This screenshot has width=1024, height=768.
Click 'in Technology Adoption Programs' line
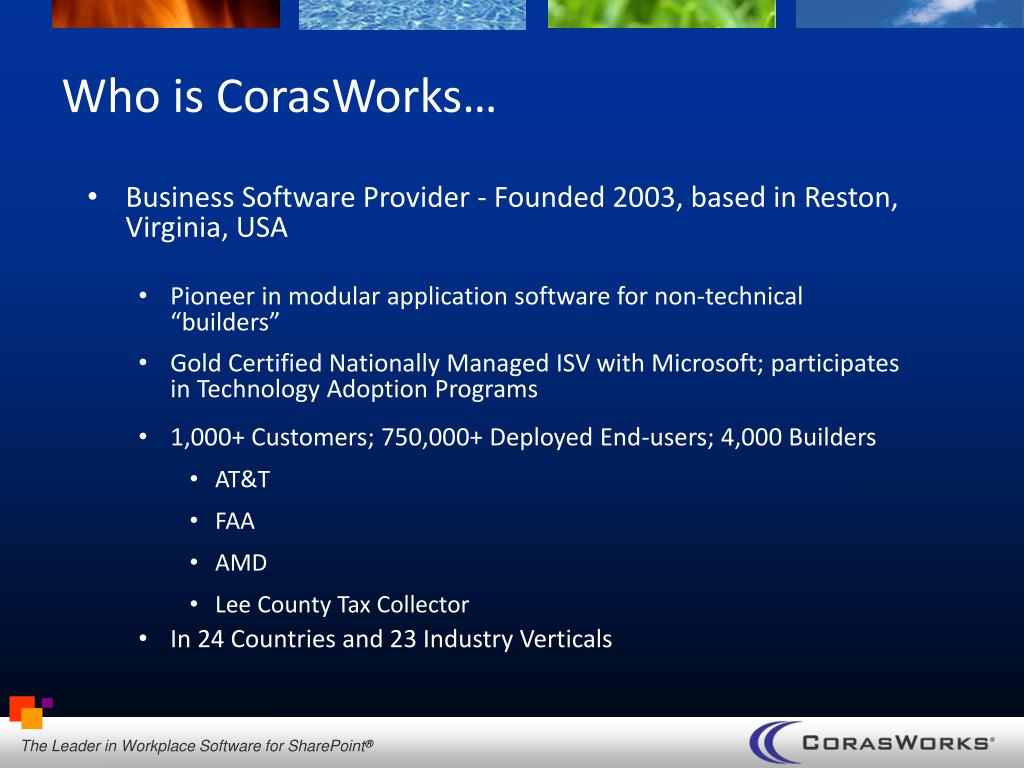[x=354, y=389]
